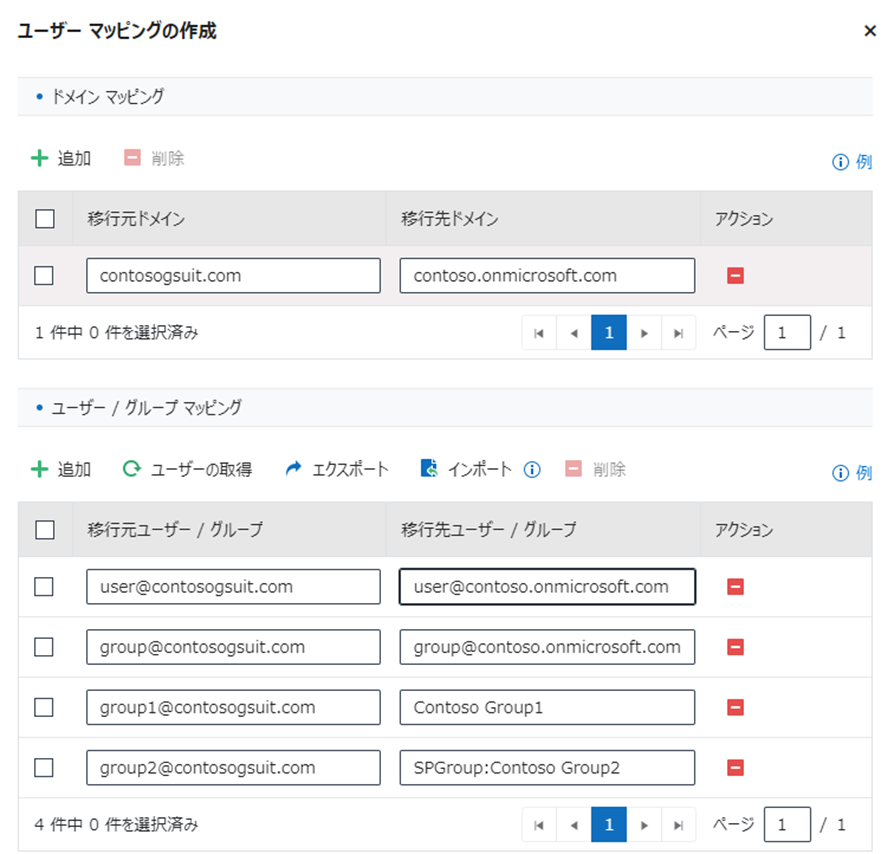The image size is (894, 854).
Task: Go to last page in user/group mapping pager
Action: (678, 825)
